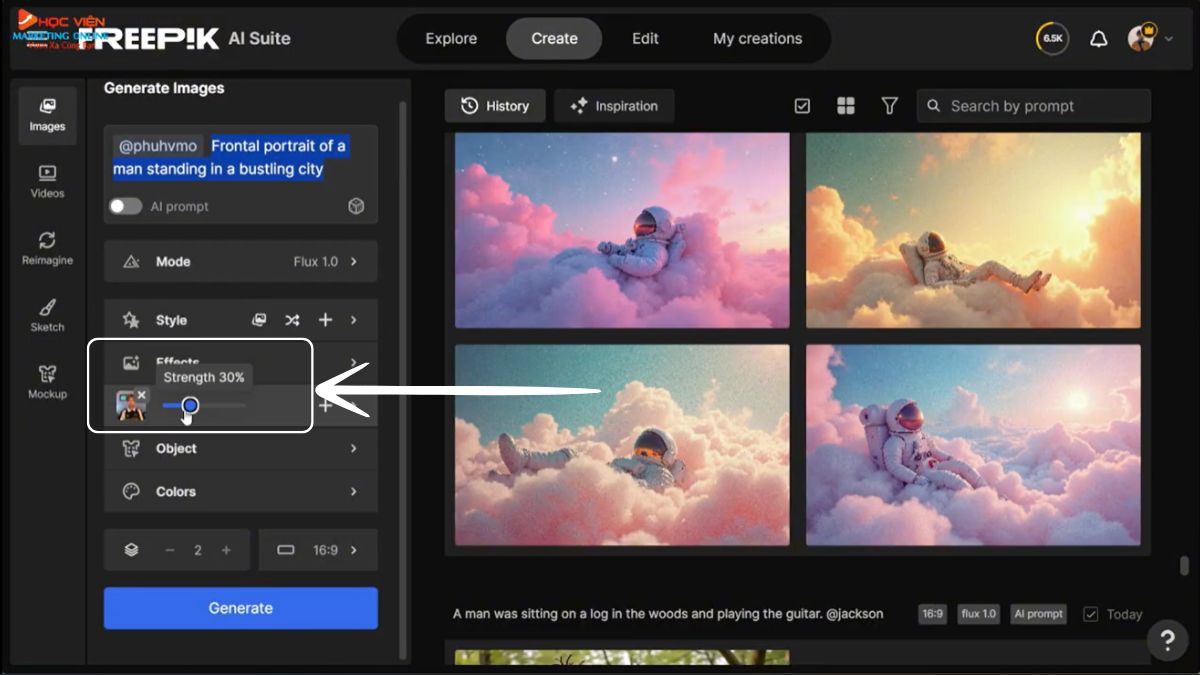Open the Inspiration view
This screenshot has width=1200, height=675.
[x=614, y=106]
